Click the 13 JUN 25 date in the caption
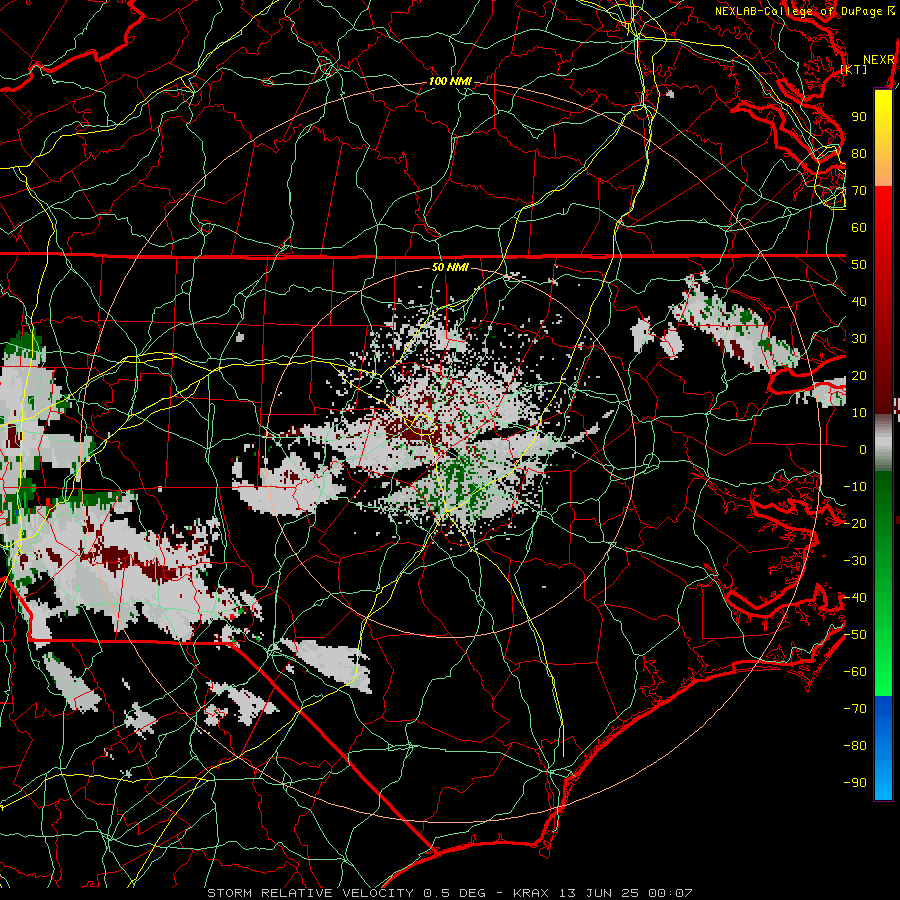Screen dimensions: 900x900 click(x=598, y=893)
